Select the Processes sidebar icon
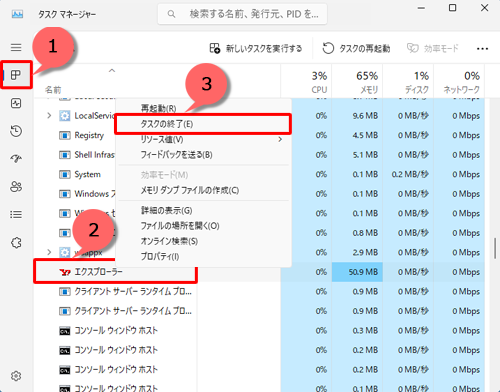This screenshot has height=392, width=500. coord(16,75)
